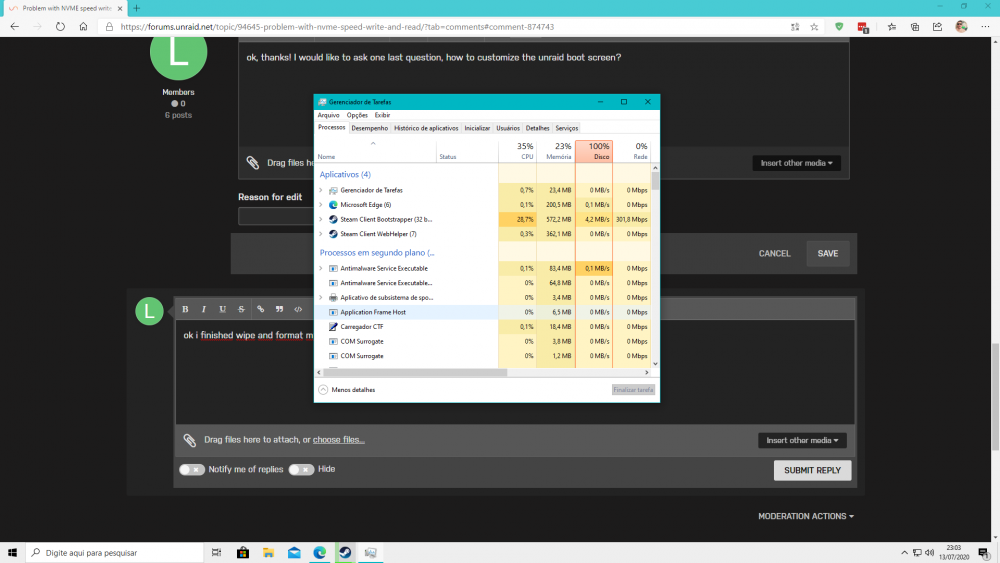1000x563 pixels.
Task: Click the volume speaker tray icon
Action: point(929,553)
